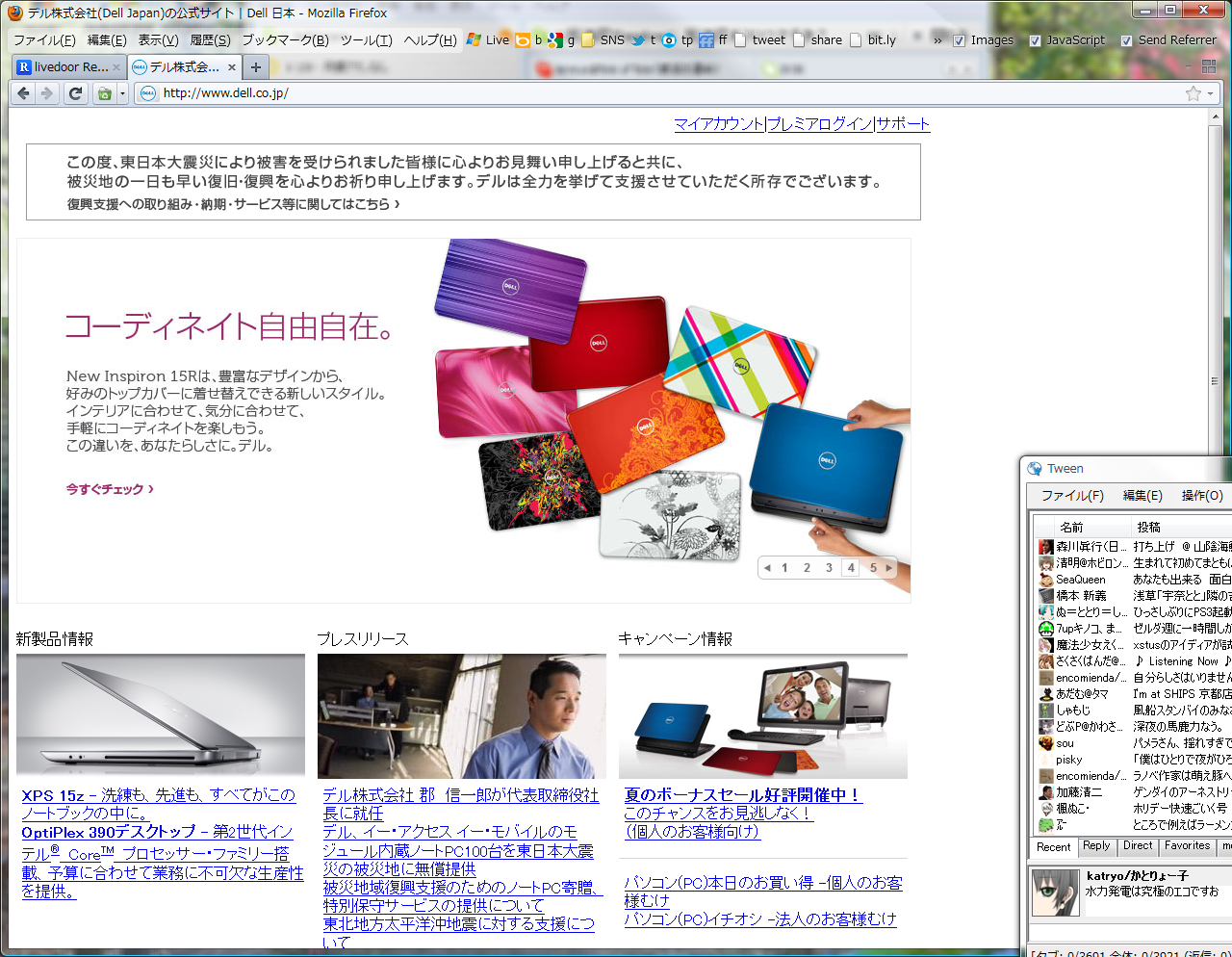
Task: Bookmark this page with the star icon
Action: 1193,93
